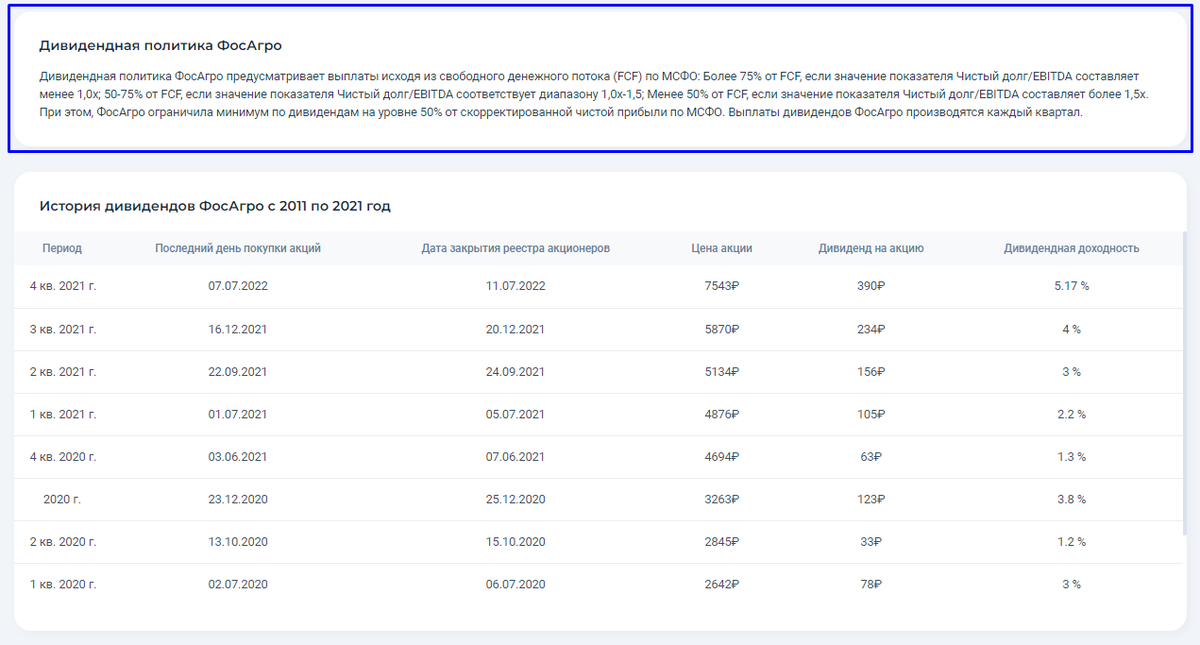Select the '1 кв. 2021 г.' period cell

(x=63, y=414)
